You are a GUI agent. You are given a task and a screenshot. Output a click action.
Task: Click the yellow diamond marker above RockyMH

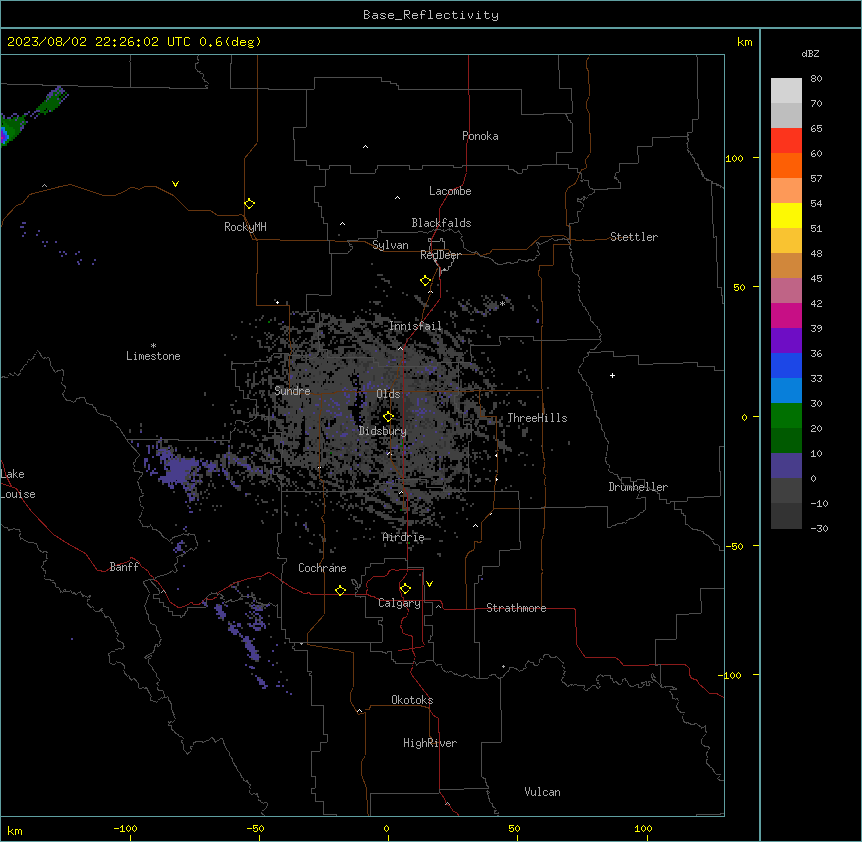pos(249,204)
